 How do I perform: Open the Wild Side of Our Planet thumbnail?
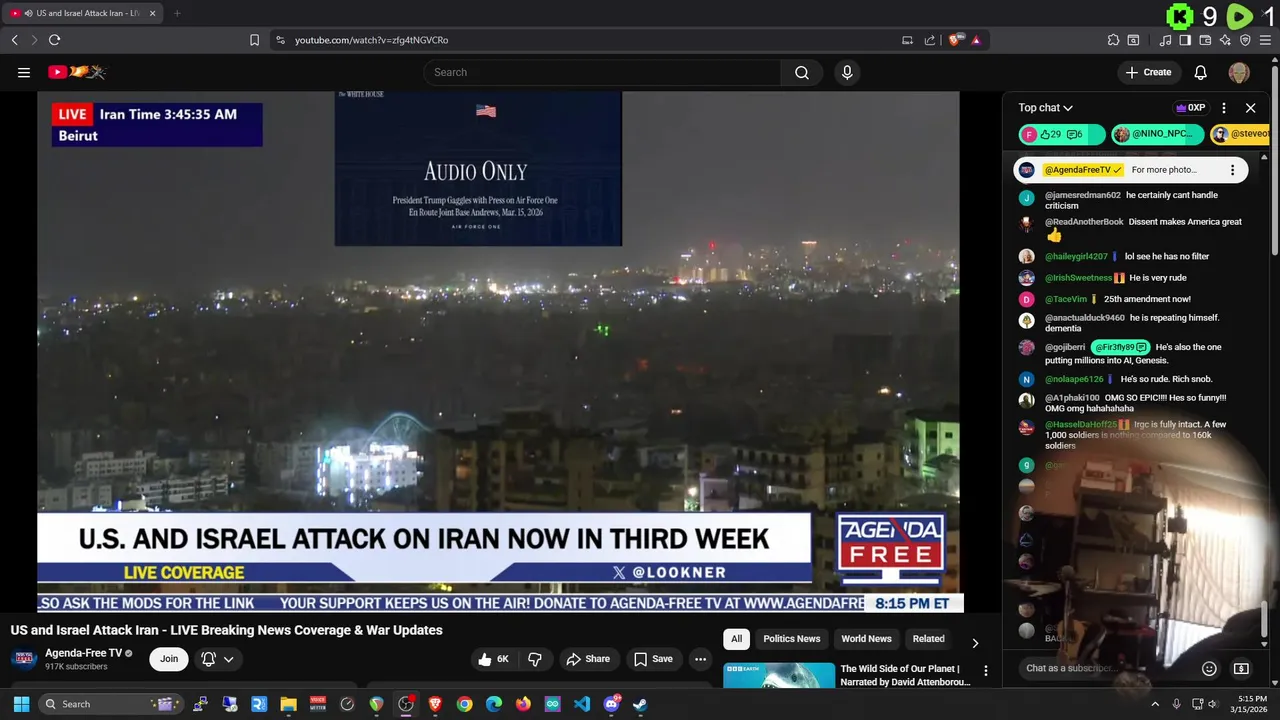[x=779, y=675]
